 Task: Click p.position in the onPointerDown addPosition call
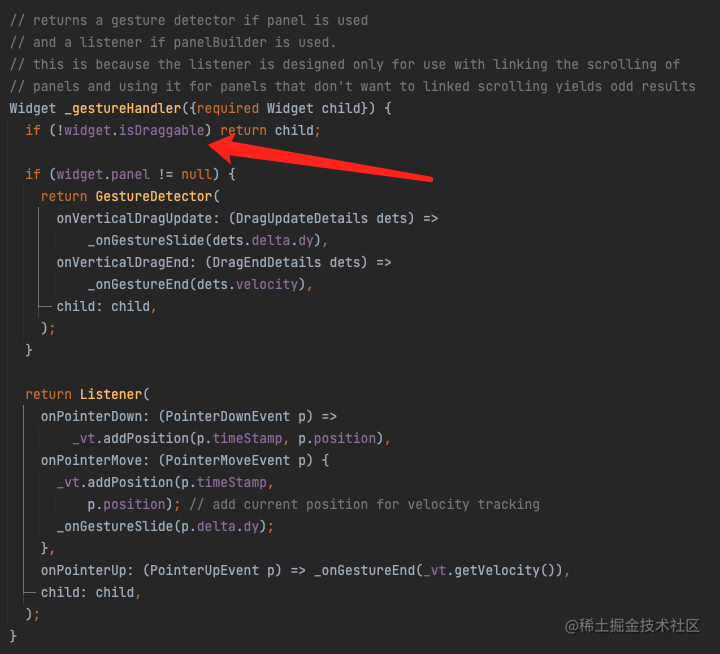(337, 439)
